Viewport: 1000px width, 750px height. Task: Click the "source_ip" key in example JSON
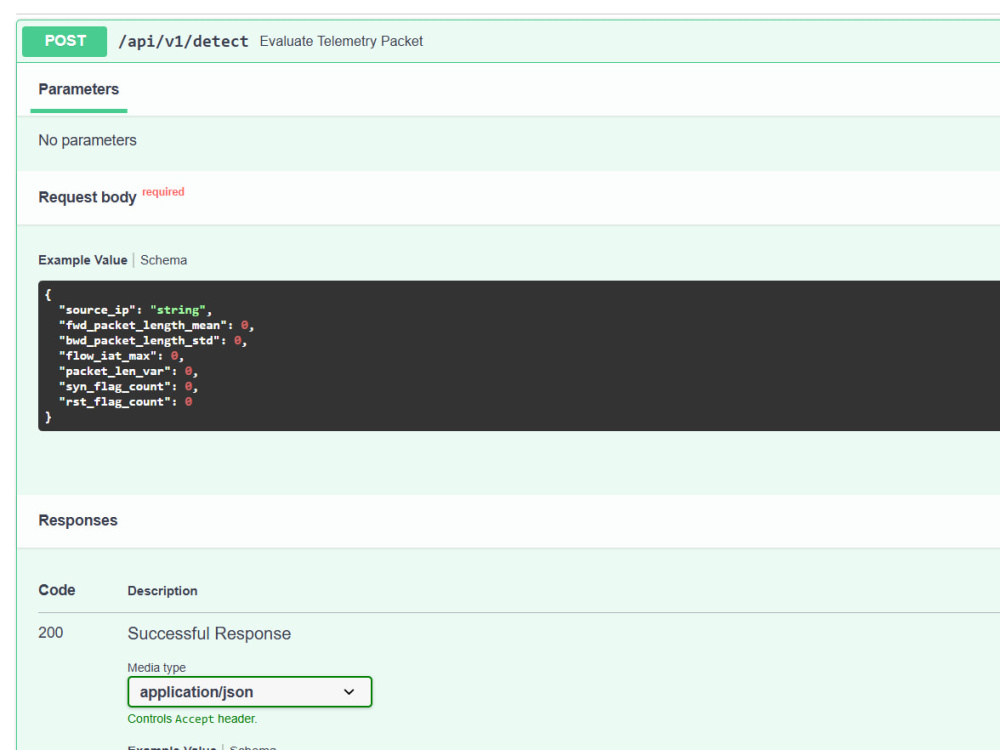[x=97, y=310]
